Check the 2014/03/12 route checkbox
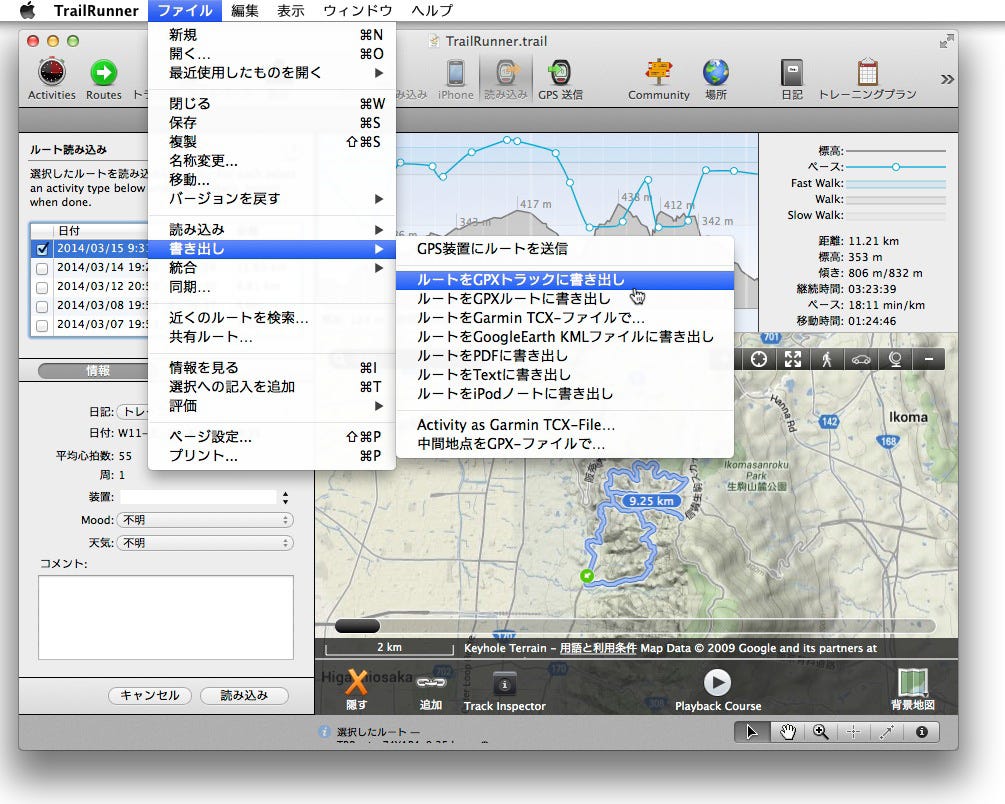This screenshot has width=1005, height=804. tap(42, 287)
